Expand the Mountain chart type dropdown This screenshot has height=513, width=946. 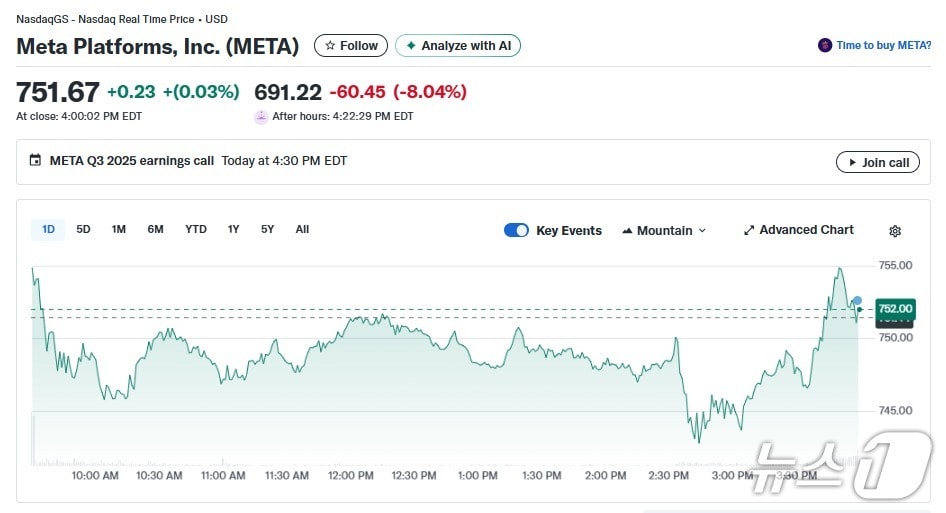pos(664,230)
